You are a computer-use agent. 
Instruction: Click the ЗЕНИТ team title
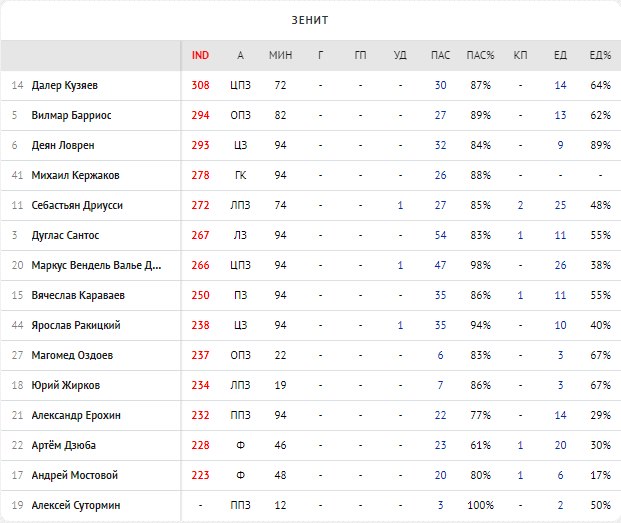pos(310,20)
